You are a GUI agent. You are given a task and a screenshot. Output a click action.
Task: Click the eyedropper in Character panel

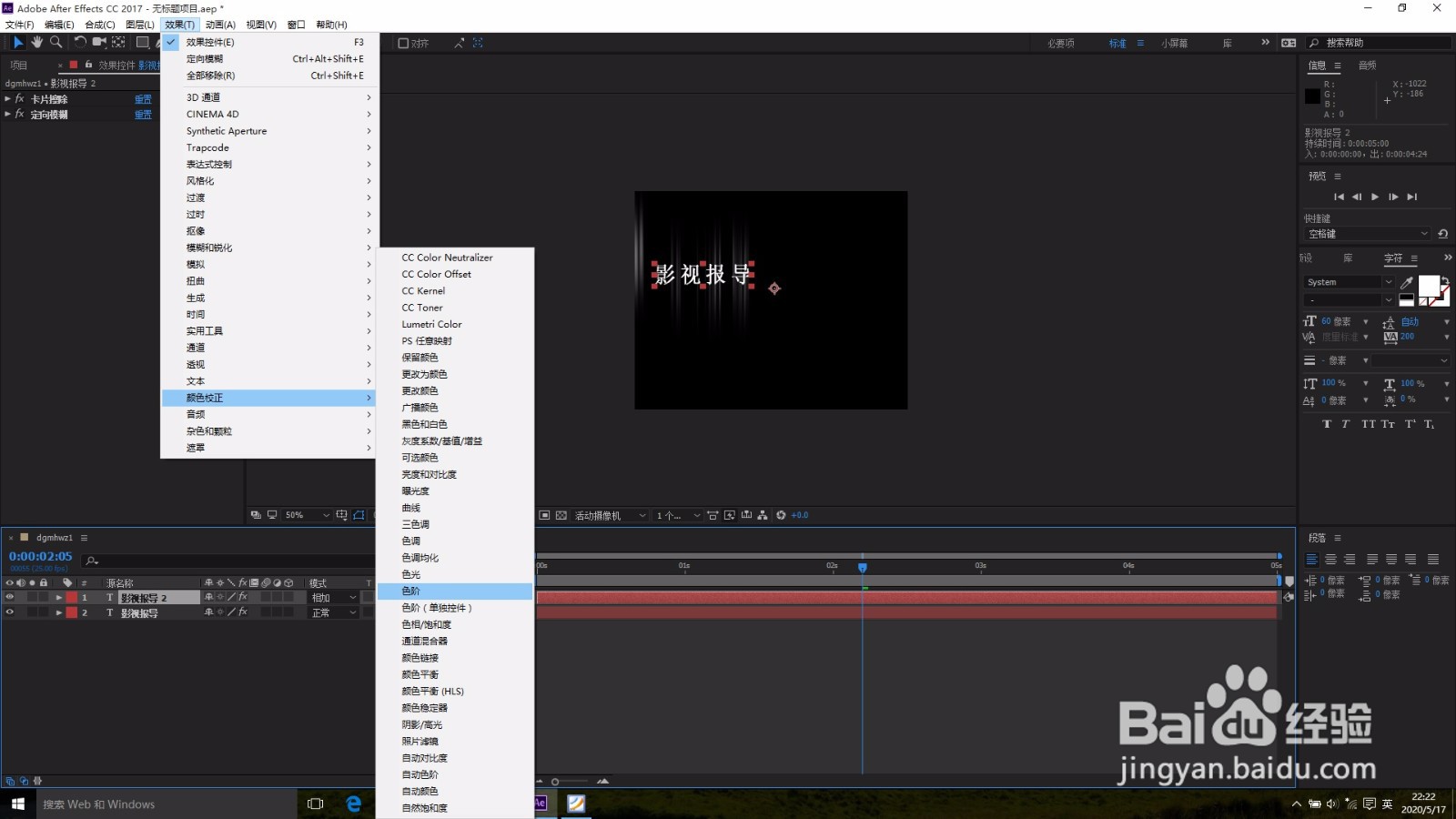point(1407,282)
